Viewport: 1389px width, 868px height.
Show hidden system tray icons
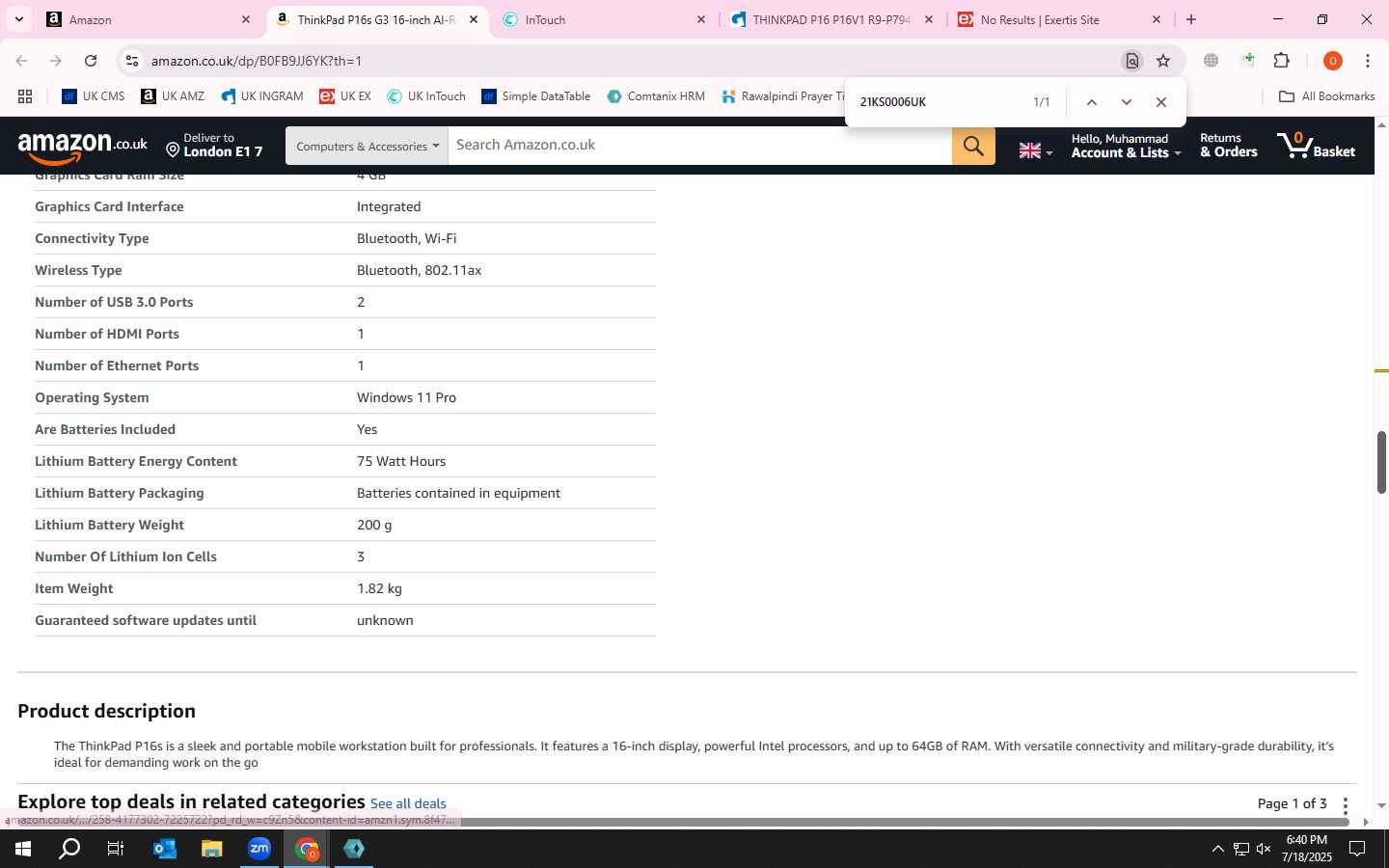coord(1217,849)
